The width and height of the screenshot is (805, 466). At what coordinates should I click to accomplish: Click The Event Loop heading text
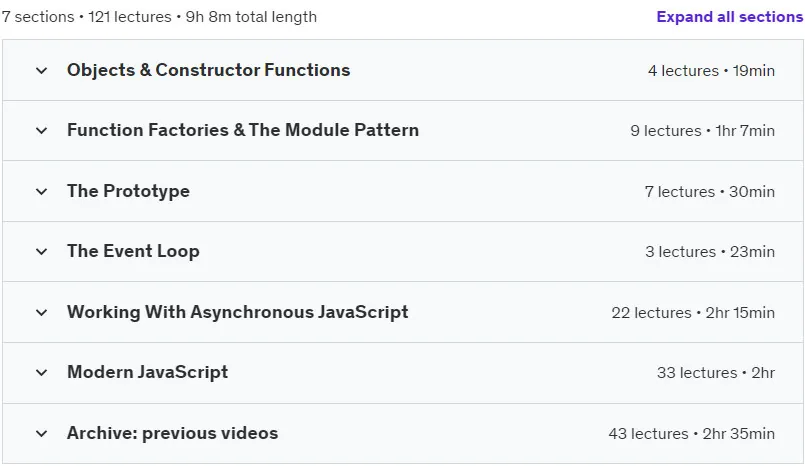[x=133, y=251]
